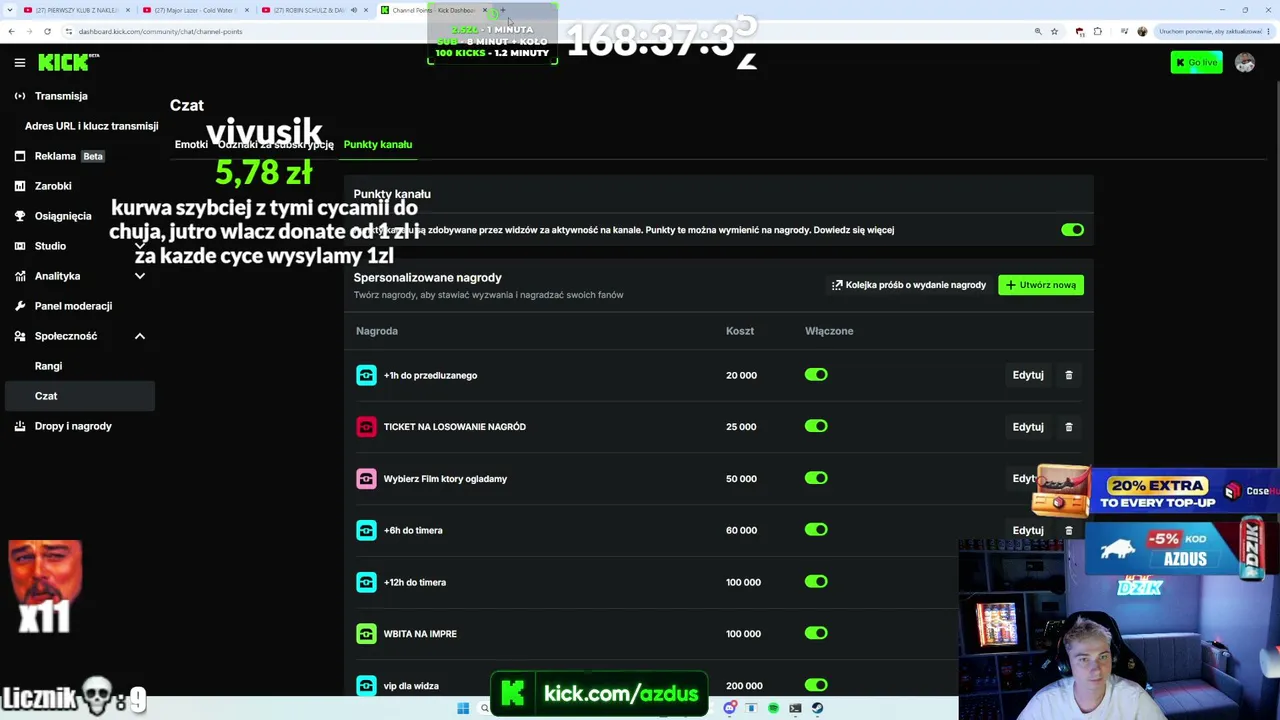Delete the +6h do timera reward
This screenshot has height=720, width=1280.
pyautogui.click(x=1069, y=530)
